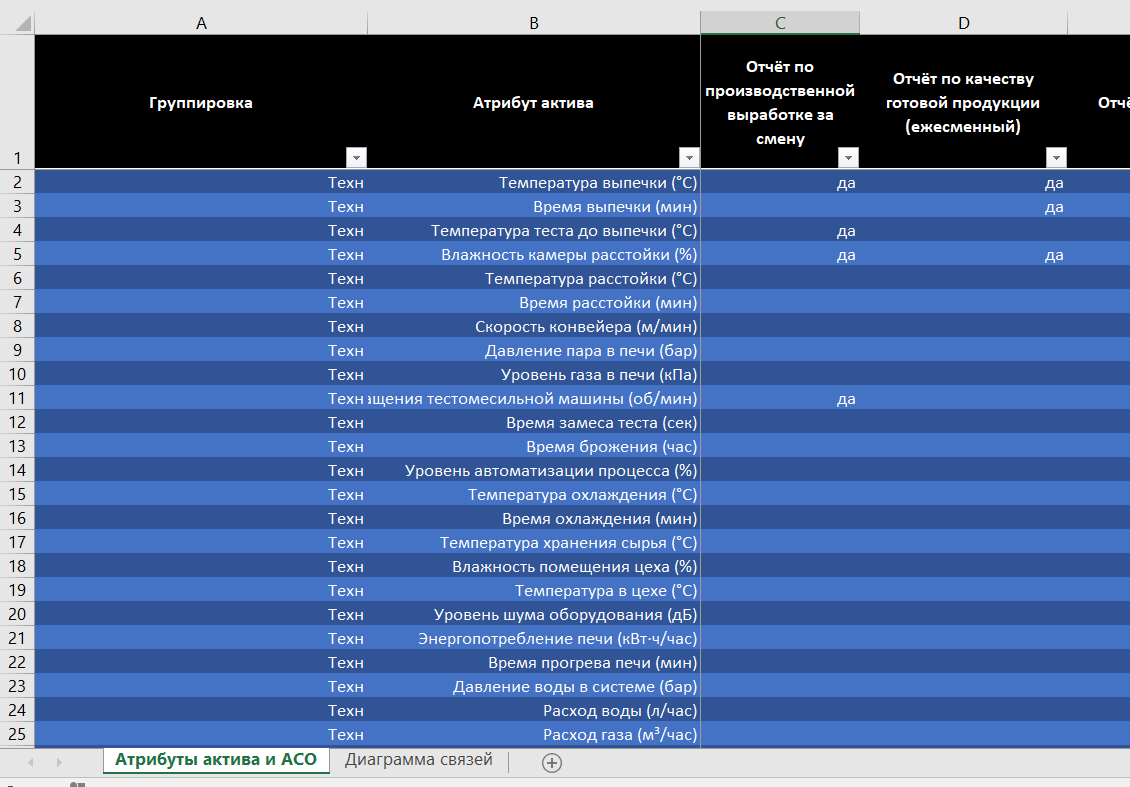Viewport: 1130px width, 787px height.
Task: Select cell Уровень шума оборудования (дБ)
Action: tap(534, 615)
